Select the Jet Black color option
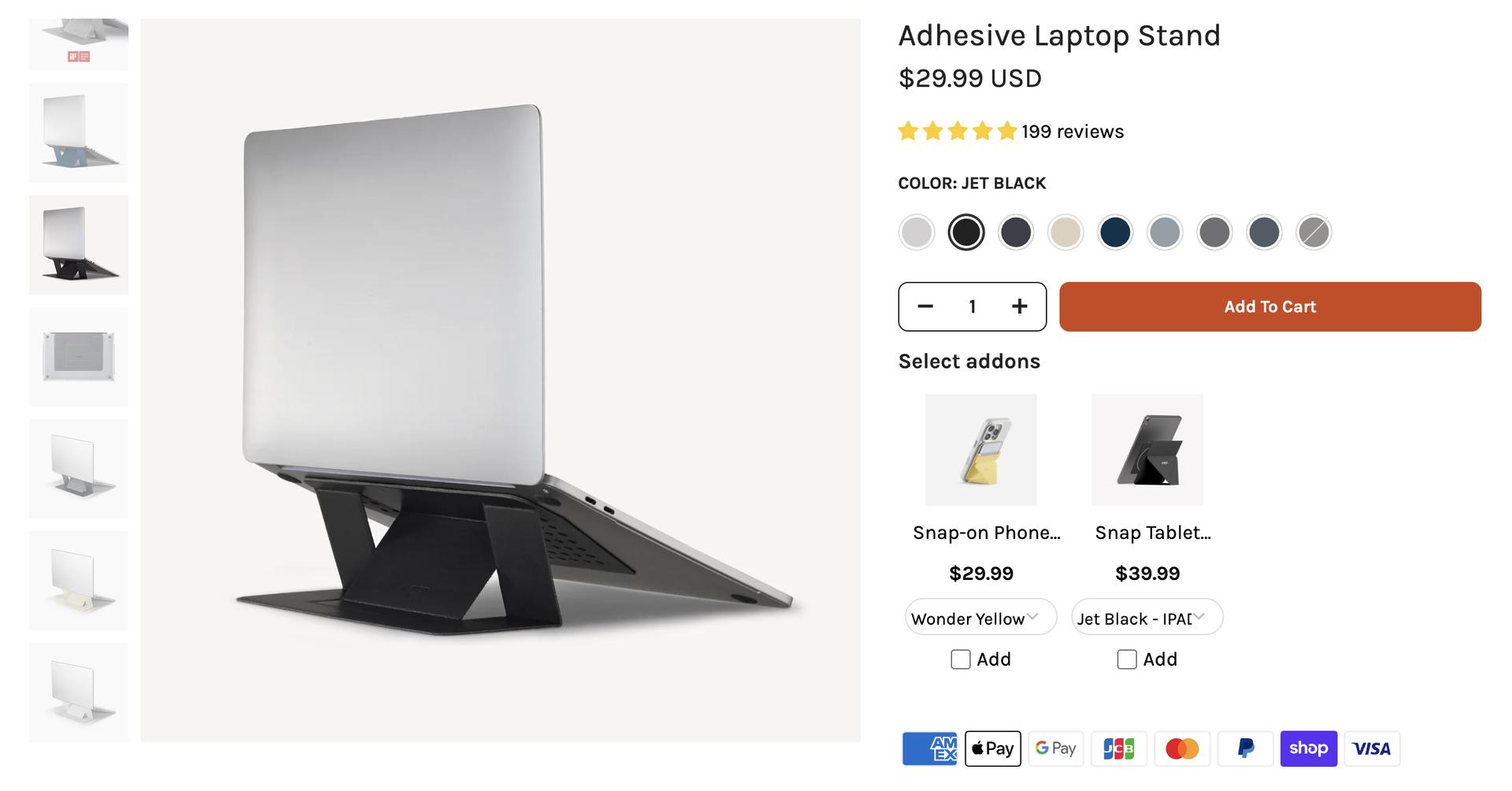This screenshot has width=1512, height=791. (966, 232)
